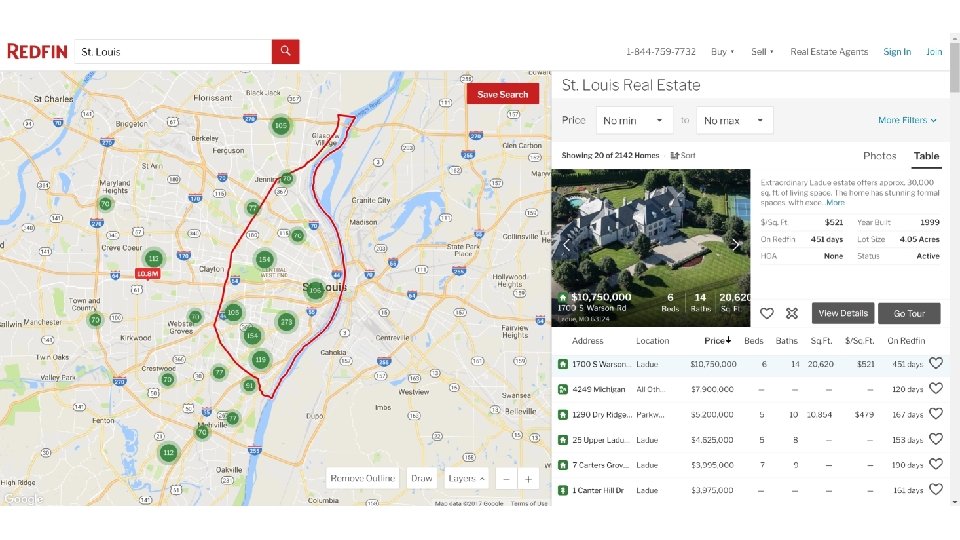Click Terms of Use on map

[x=529, y=503]
